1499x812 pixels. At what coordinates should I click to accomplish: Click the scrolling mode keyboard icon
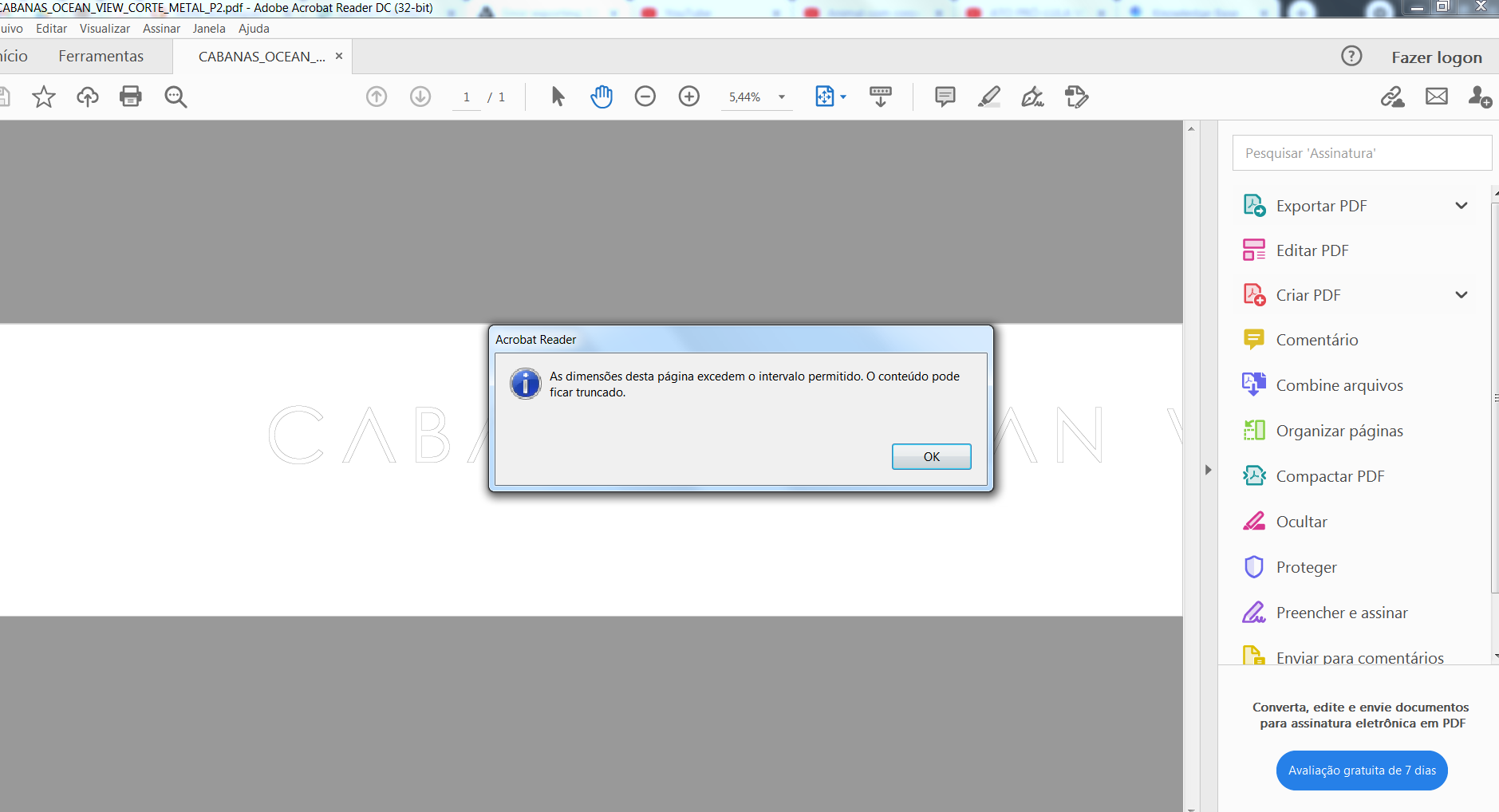pyautogui.click(x=881, y=97)
